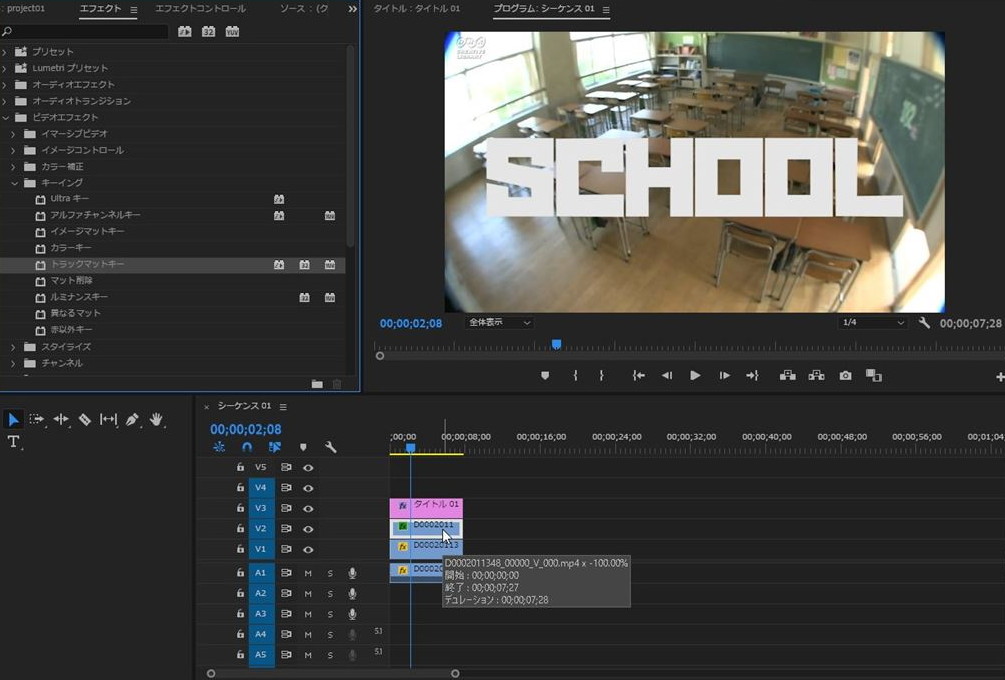
Task: Switch to the エフェクトコントロール tab
Action: pyautogui.click(x=200, y=9)
